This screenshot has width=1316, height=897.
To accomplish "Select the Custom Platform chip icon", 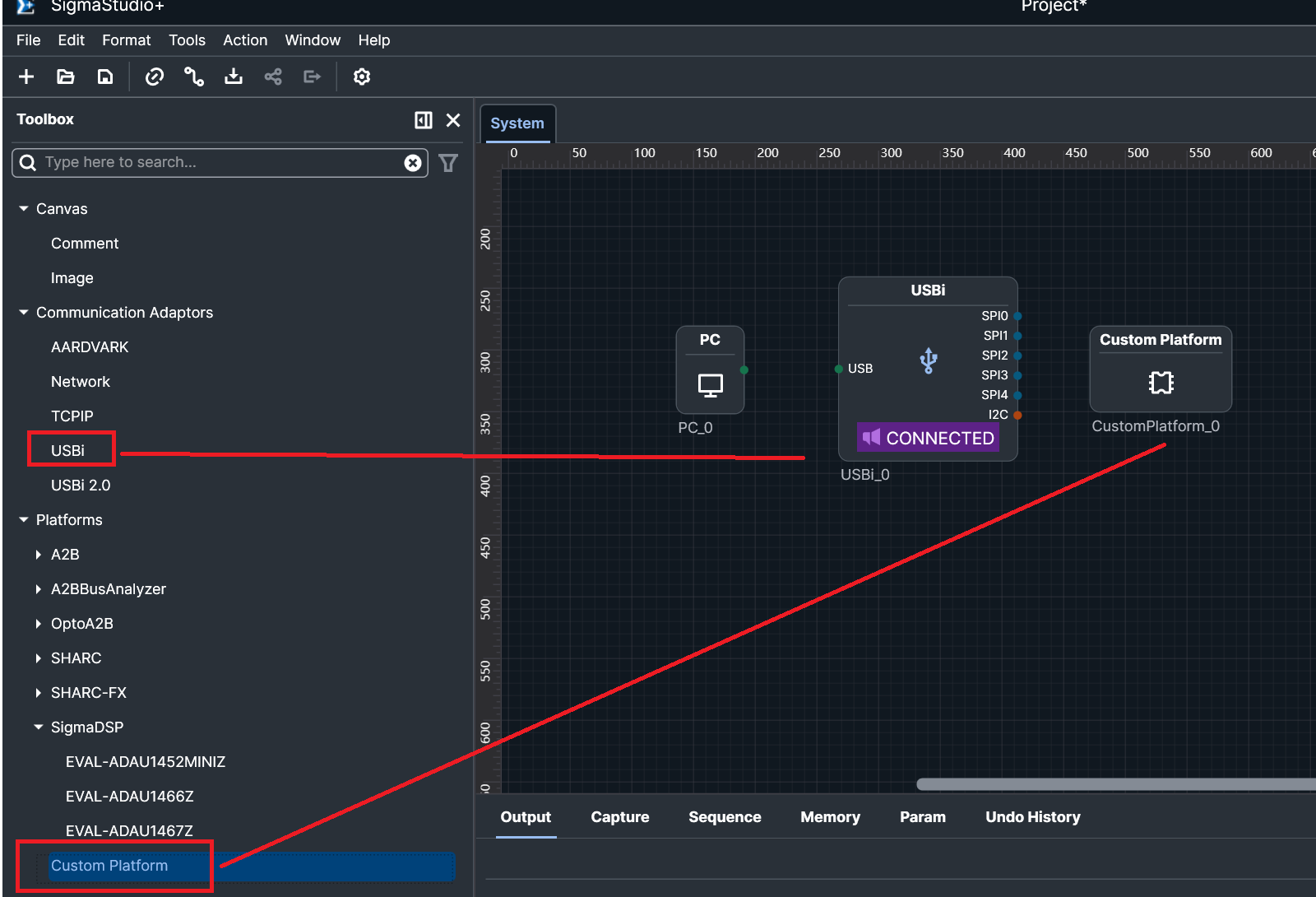I will click(x=1161, y=383).
